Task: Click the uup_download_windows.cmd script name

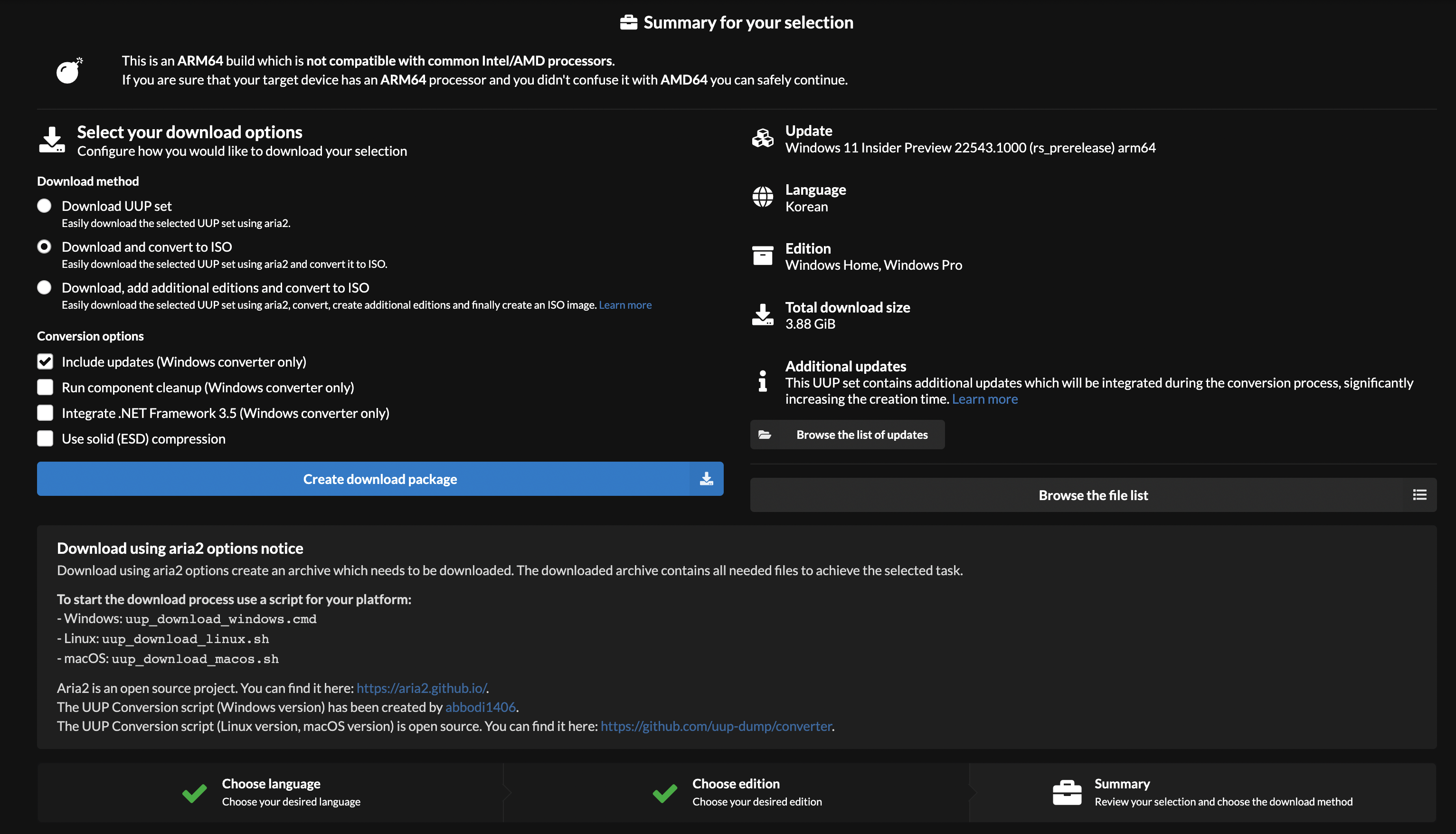Action: [x=221, y=619]
